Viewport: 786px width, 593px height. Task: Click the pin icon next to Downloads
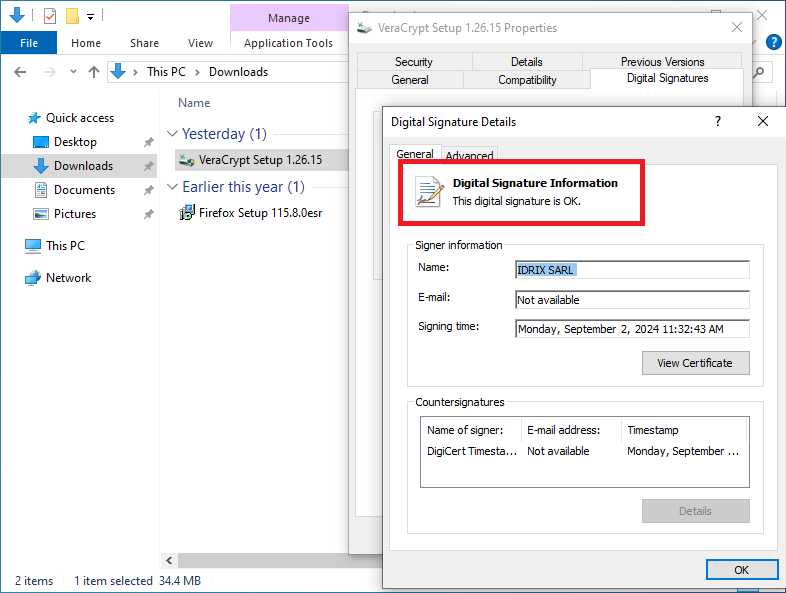point(148,166)
